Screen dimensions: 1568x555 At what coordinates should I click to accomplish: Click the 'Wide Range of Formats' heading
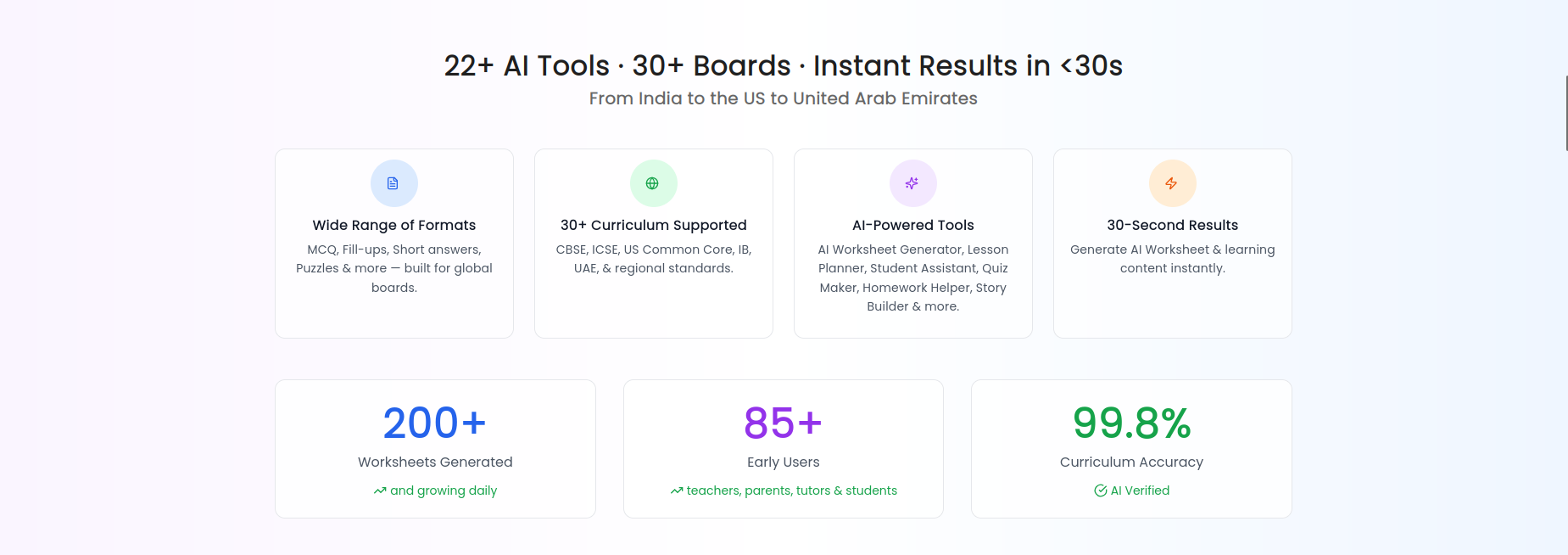[x=393, y=225]
